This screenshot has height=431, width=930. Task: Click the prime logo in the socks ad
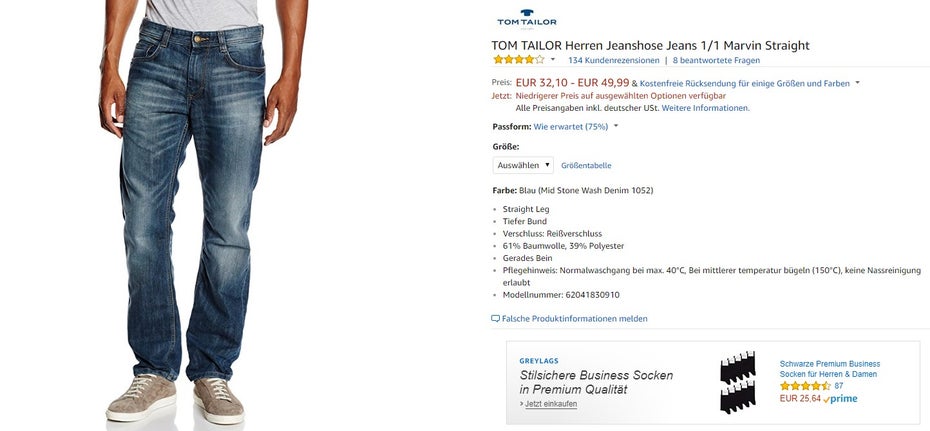[840, 399]
